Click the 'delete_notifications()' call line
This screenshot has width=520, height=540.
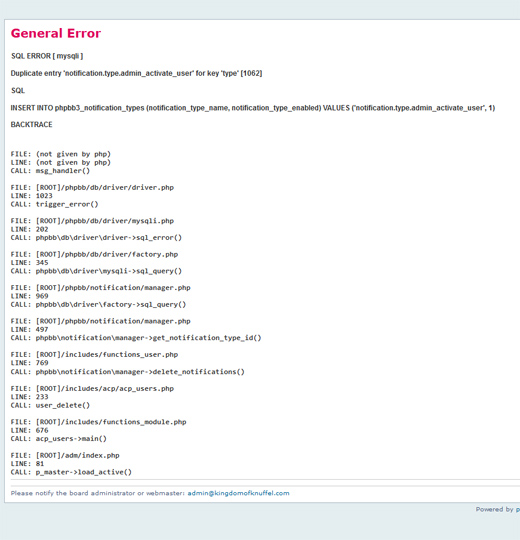point(127,372)
